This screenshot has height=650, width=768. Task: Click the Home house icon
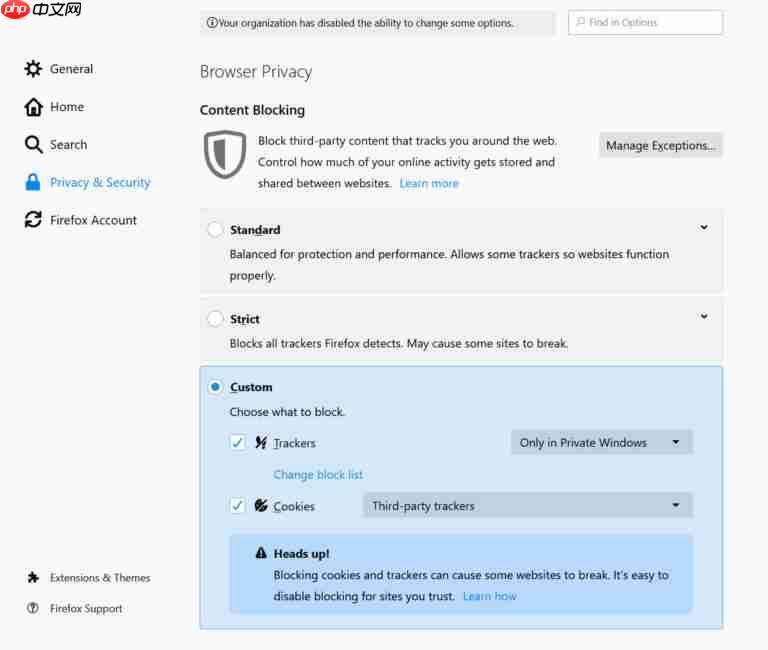33,107
